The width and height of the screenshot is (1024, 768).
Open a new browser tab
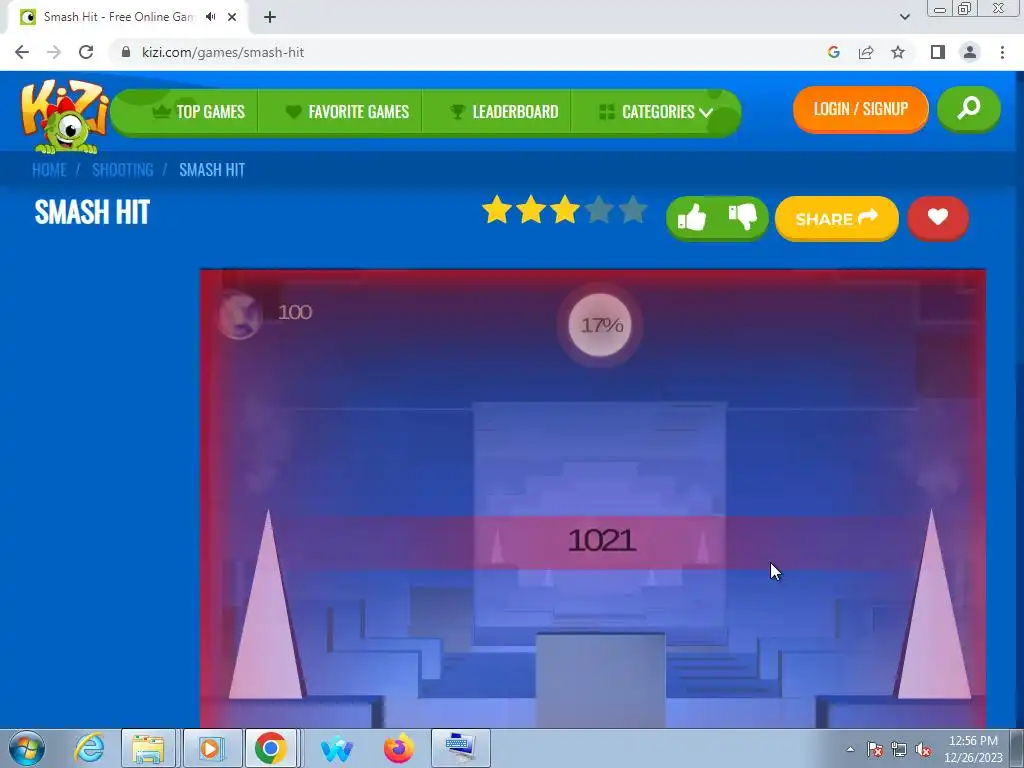pos(270,17)
